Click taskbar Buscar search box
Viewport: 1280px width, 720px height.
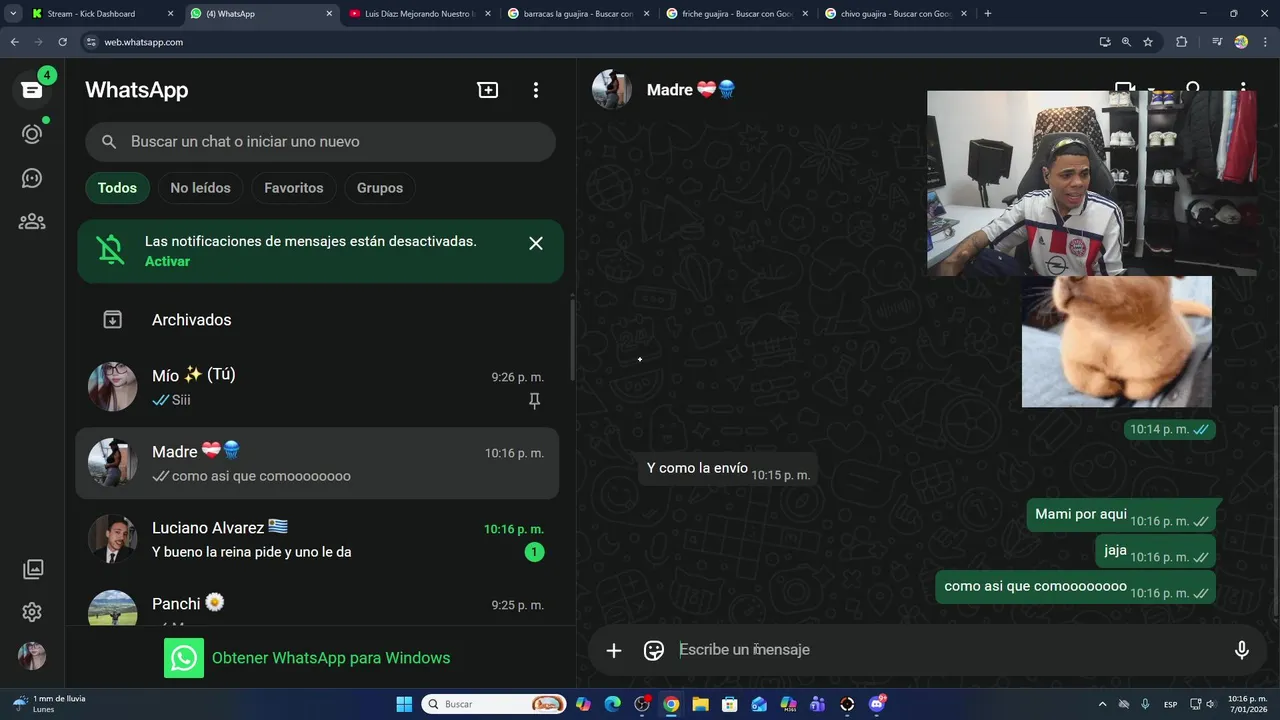pos(495,704)
